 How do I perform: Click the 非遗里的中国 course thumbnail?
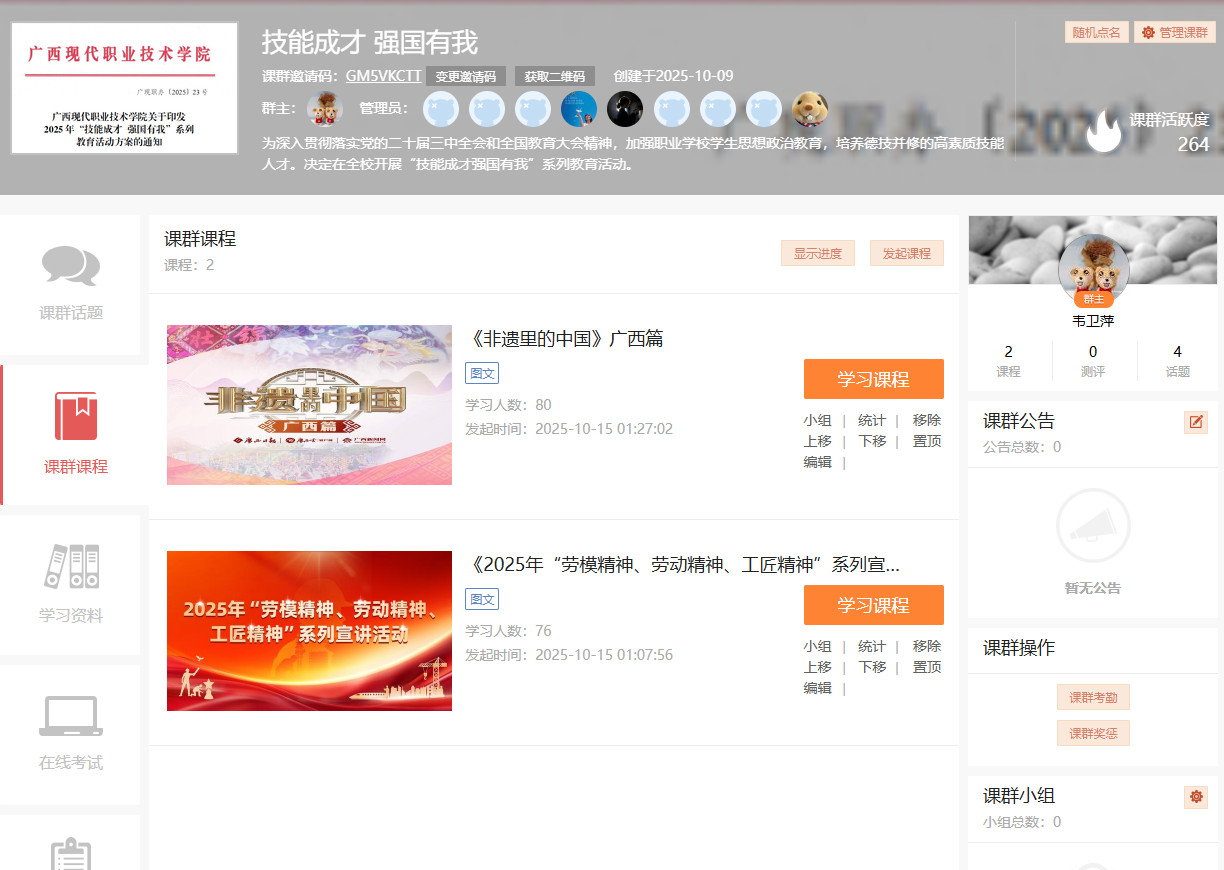pos(309,405)
